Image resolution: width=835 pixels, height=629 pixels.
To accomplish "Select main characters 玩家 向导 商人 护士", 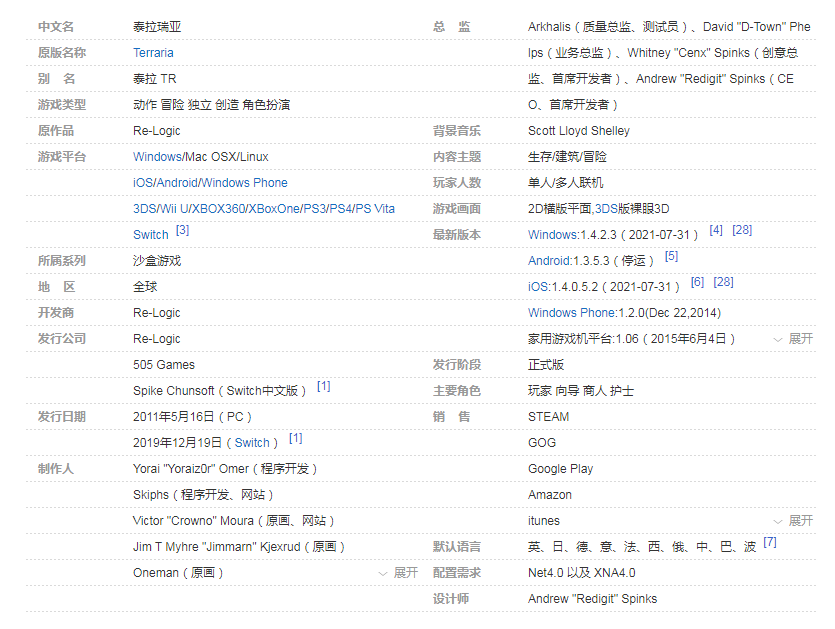I will pyautogui.click(x=581, y=391).
